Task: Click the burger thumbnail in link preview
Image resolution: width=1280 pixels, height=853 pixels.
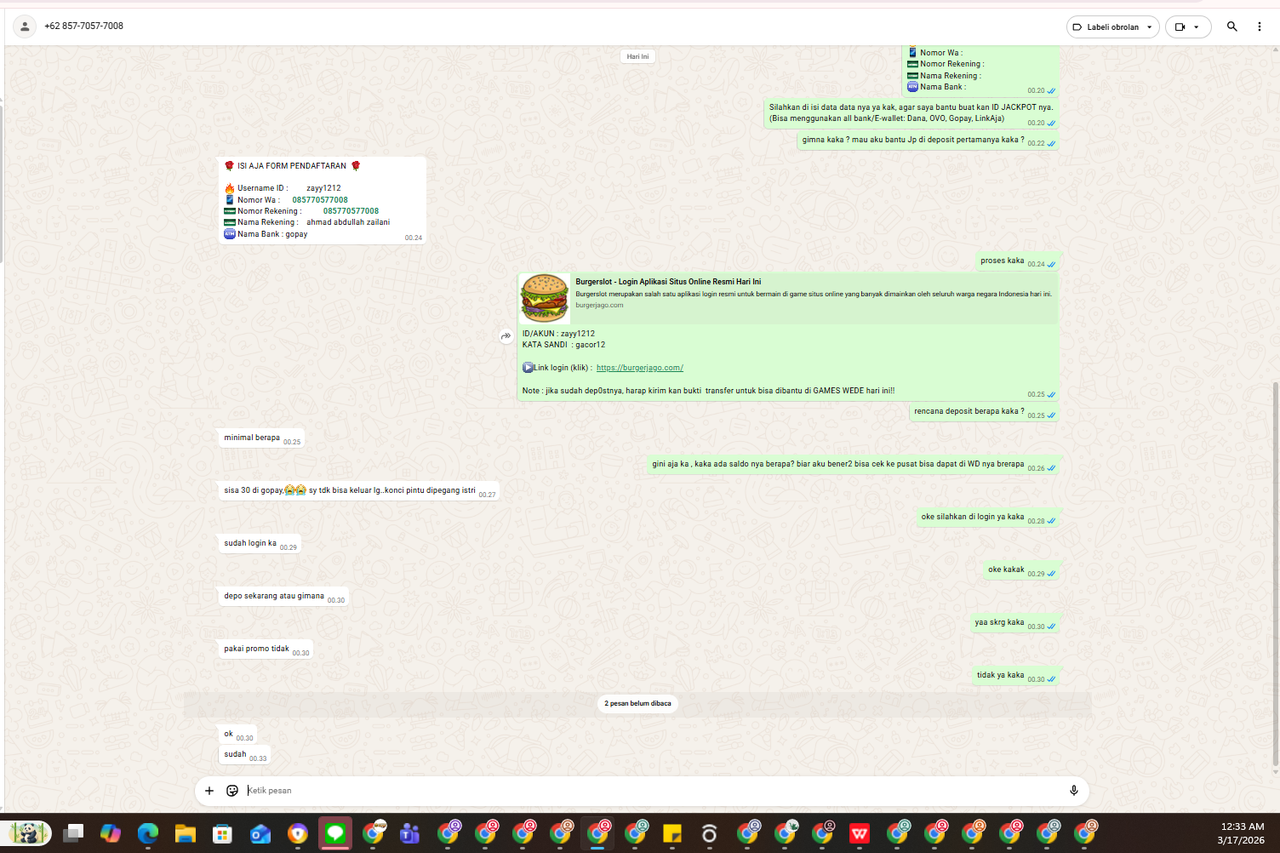Action: point(545,298)
